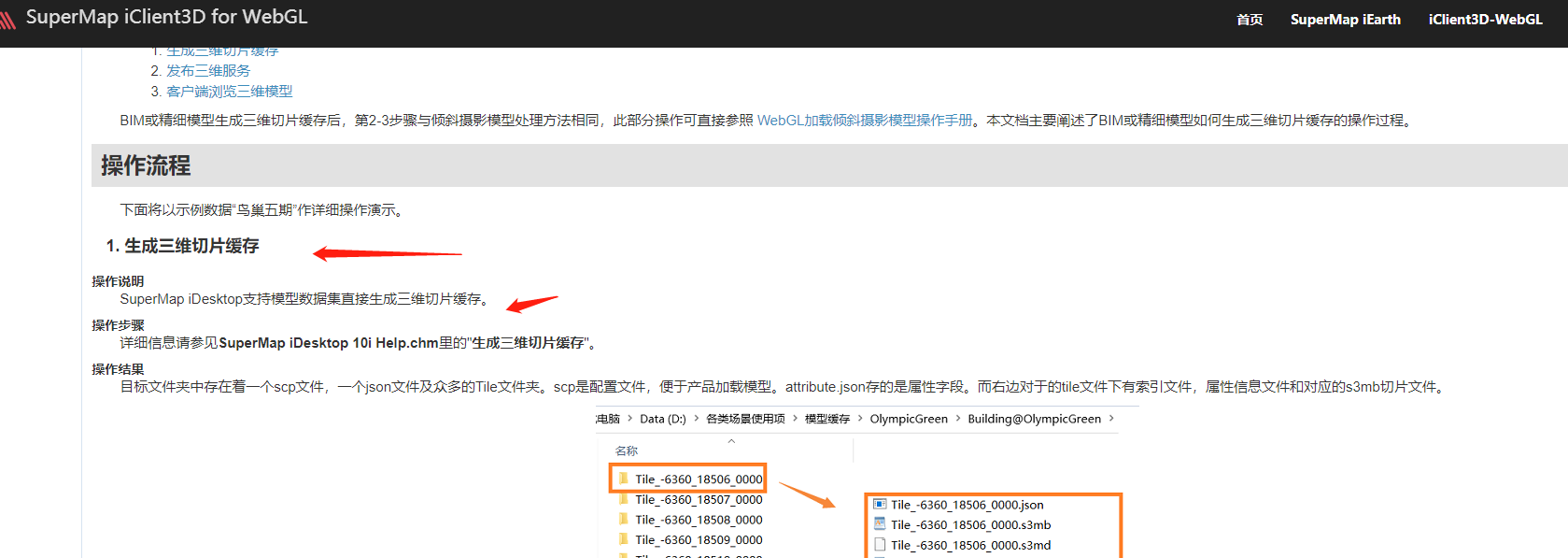Click the 操作流程 section heading

tap(146, 165)
